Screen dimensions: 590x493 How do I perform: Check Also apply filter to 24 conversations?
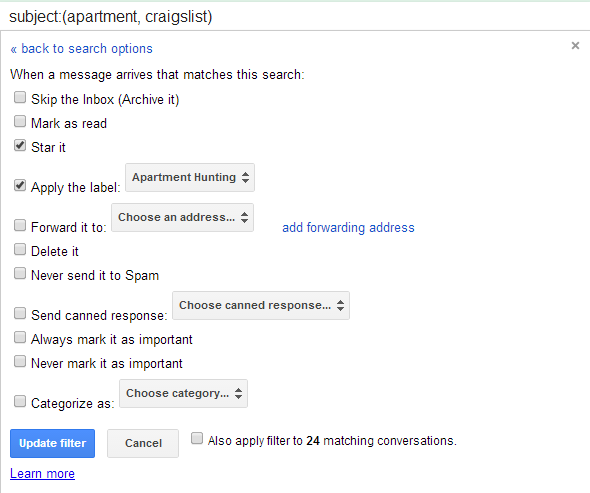point(197,438)
